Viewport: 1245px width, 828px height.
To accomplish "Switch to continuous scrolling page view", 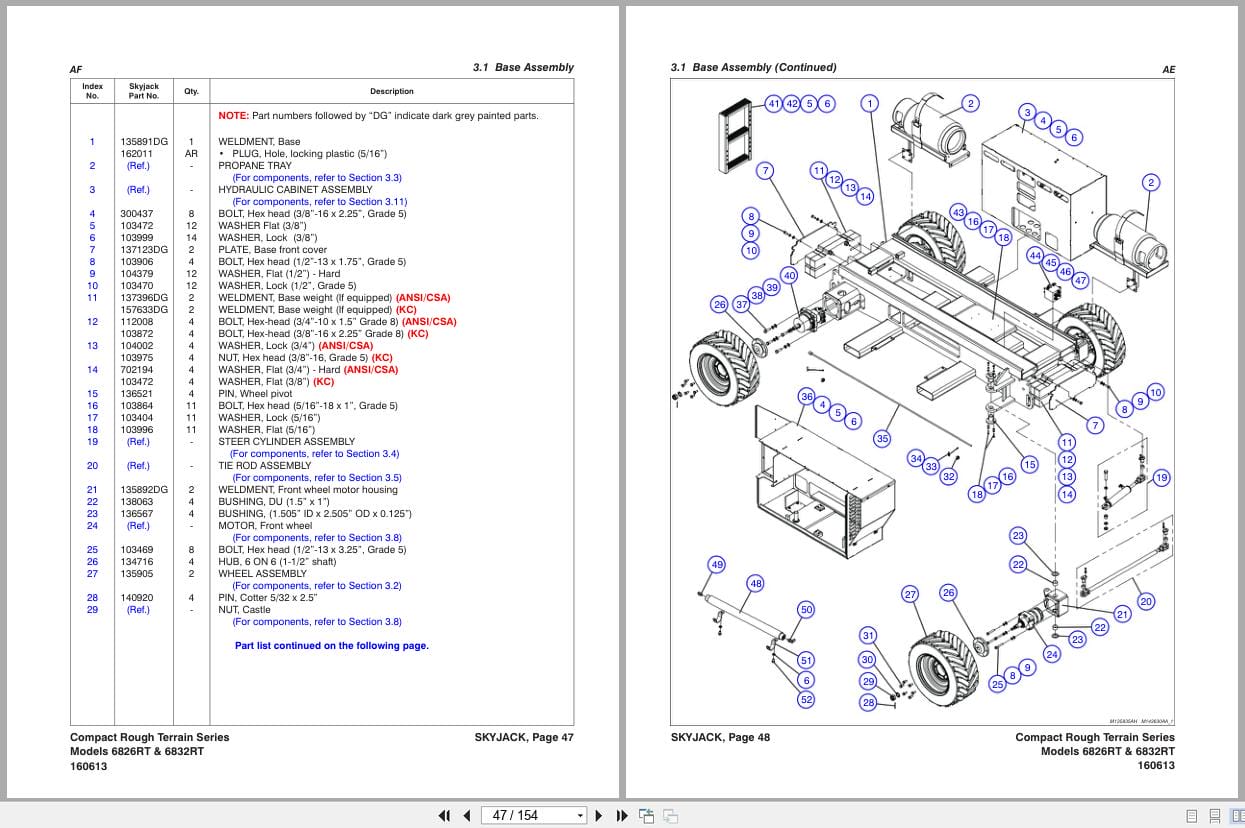I will click(x=1214, y=815).
